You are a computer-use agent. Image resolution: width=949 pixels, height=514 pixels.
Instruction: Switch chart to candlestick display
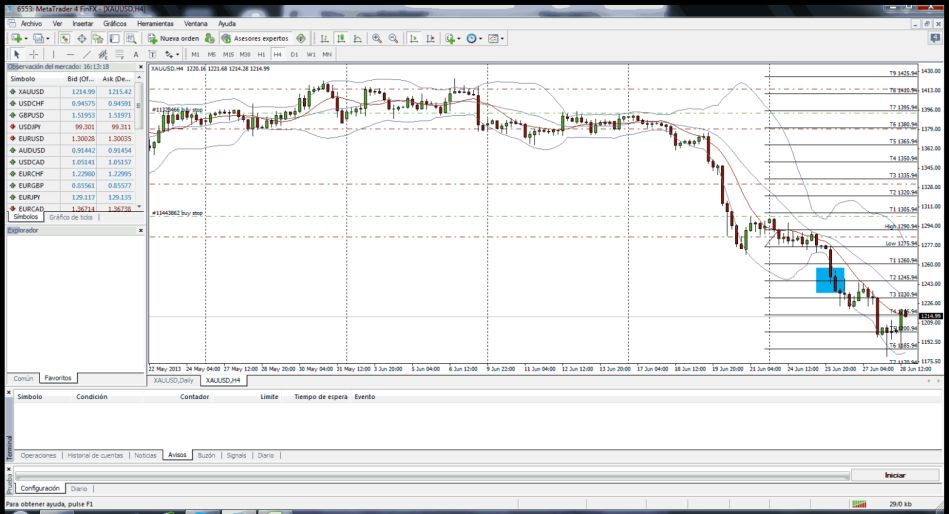(342, 38)
